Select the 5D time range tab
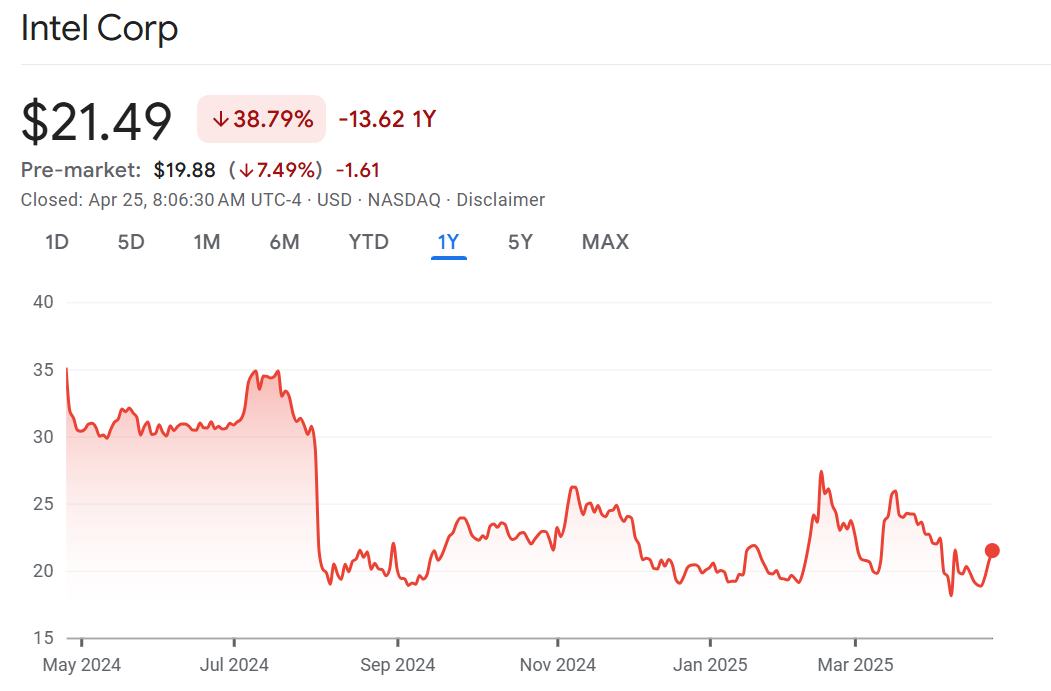This screenshot has height=691, width=1051. point(131,242)
